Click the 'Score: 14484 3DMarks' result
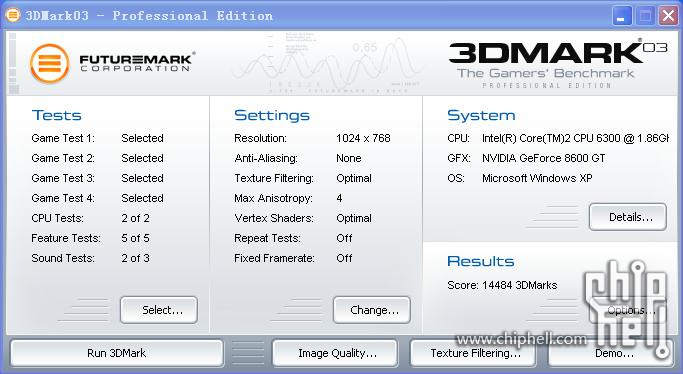Screen dimensions: 683x374 coord(502,286)
